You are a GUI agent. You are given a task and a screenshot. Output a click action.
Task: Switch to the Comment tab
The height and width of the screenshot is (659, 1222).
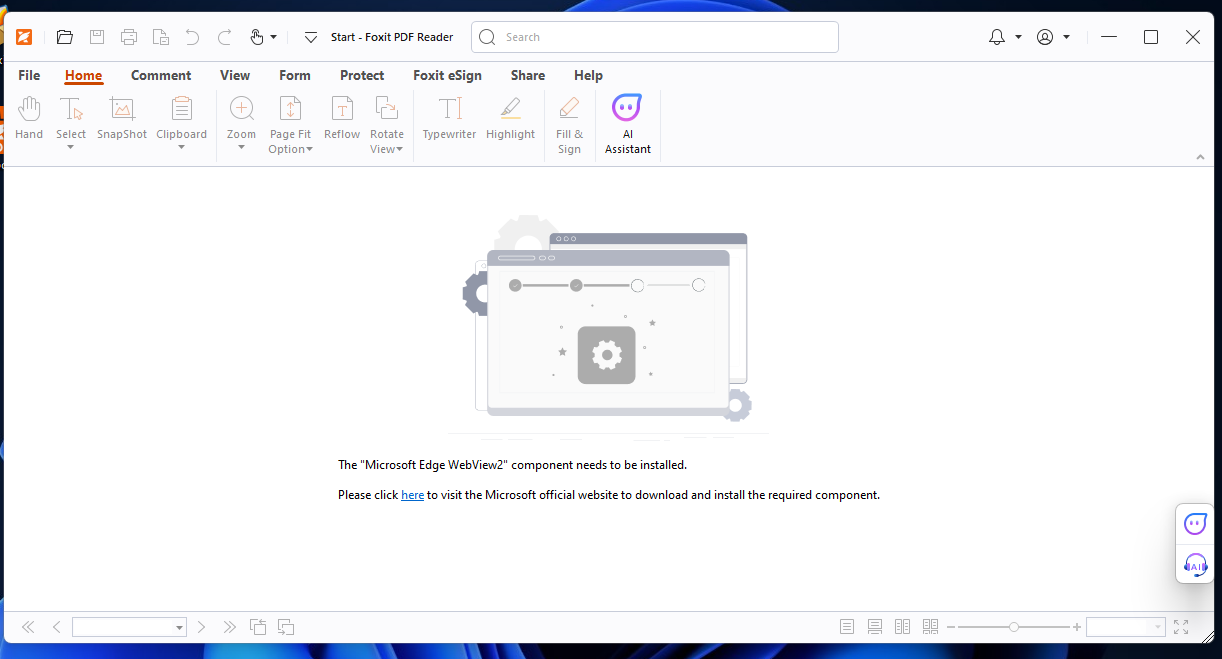point(161,75)
